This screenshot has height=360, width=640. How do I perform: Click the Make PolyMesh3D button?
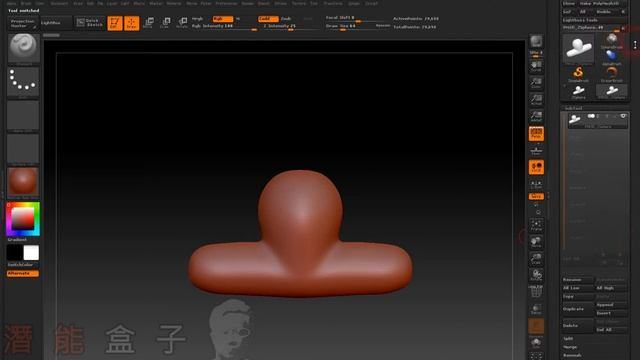[x=604, y=3]
